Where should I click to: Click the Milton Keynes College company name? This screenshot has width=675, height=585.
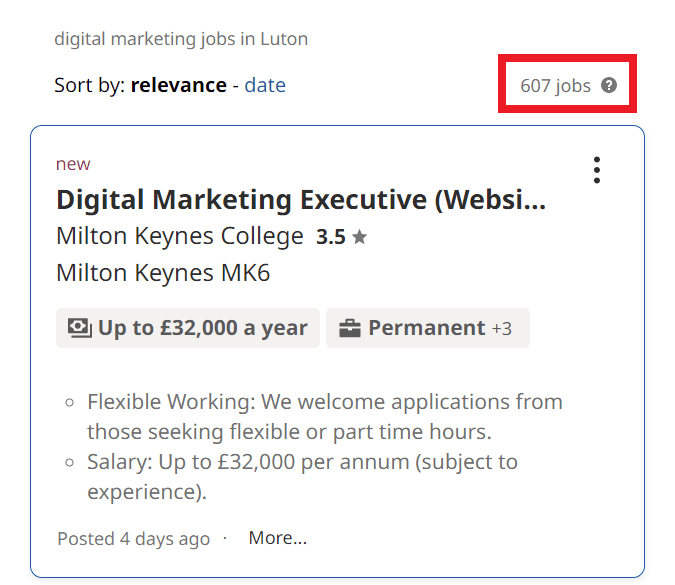pyautogui.click(x=180, y=236)
